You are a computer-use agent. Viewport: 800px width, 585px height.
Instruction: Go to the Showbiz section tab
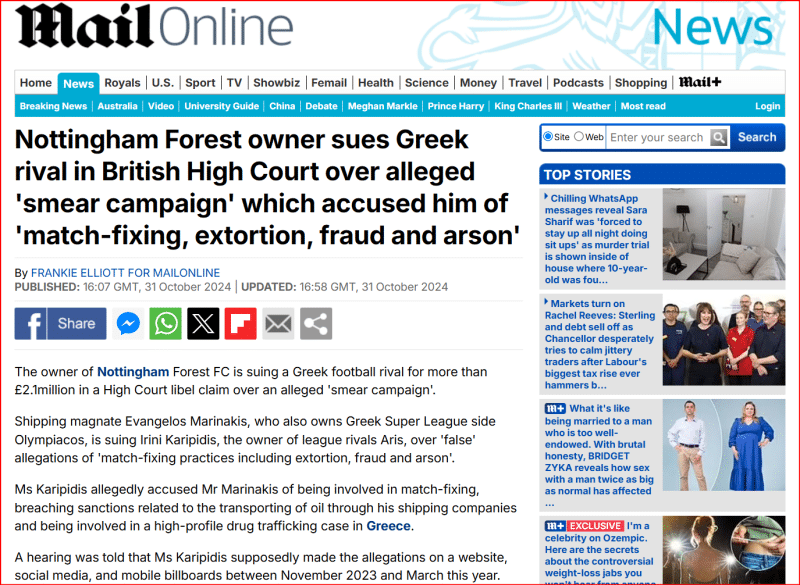point(276,83)
